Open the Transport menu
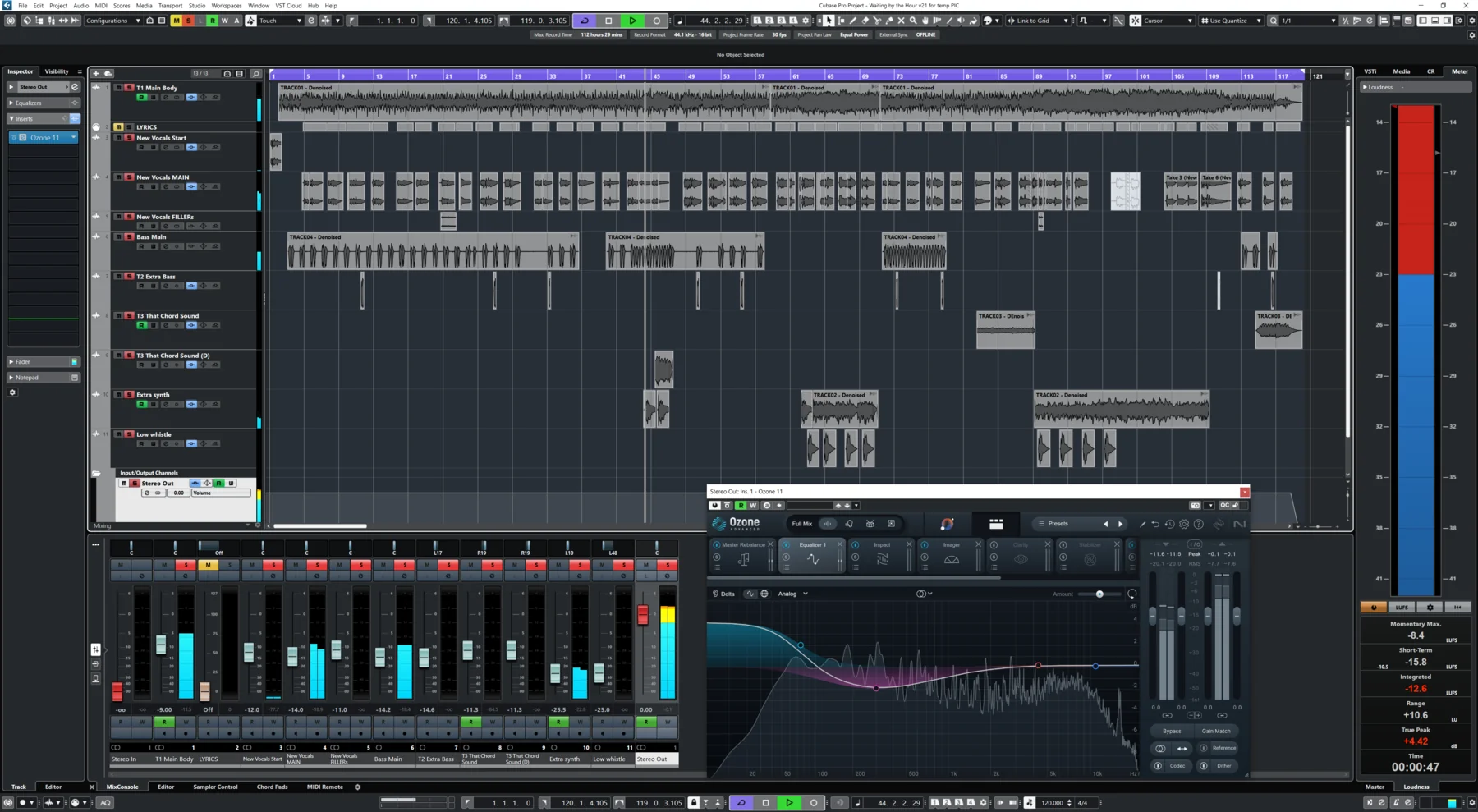The image size is (1478, 812). point(170,6)
